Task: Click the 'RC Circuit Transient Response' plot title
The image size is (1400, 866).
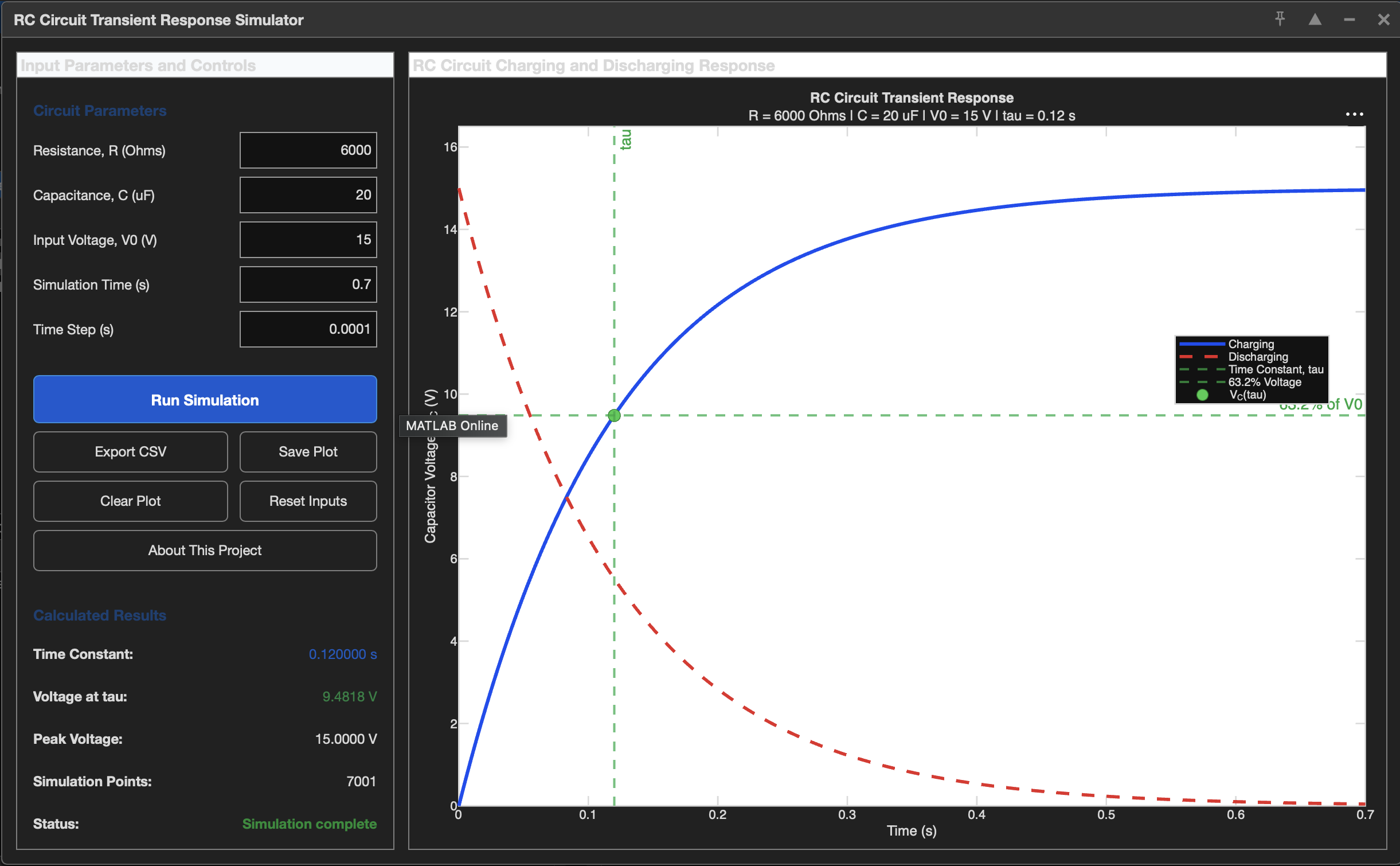Action: [912, 98]
